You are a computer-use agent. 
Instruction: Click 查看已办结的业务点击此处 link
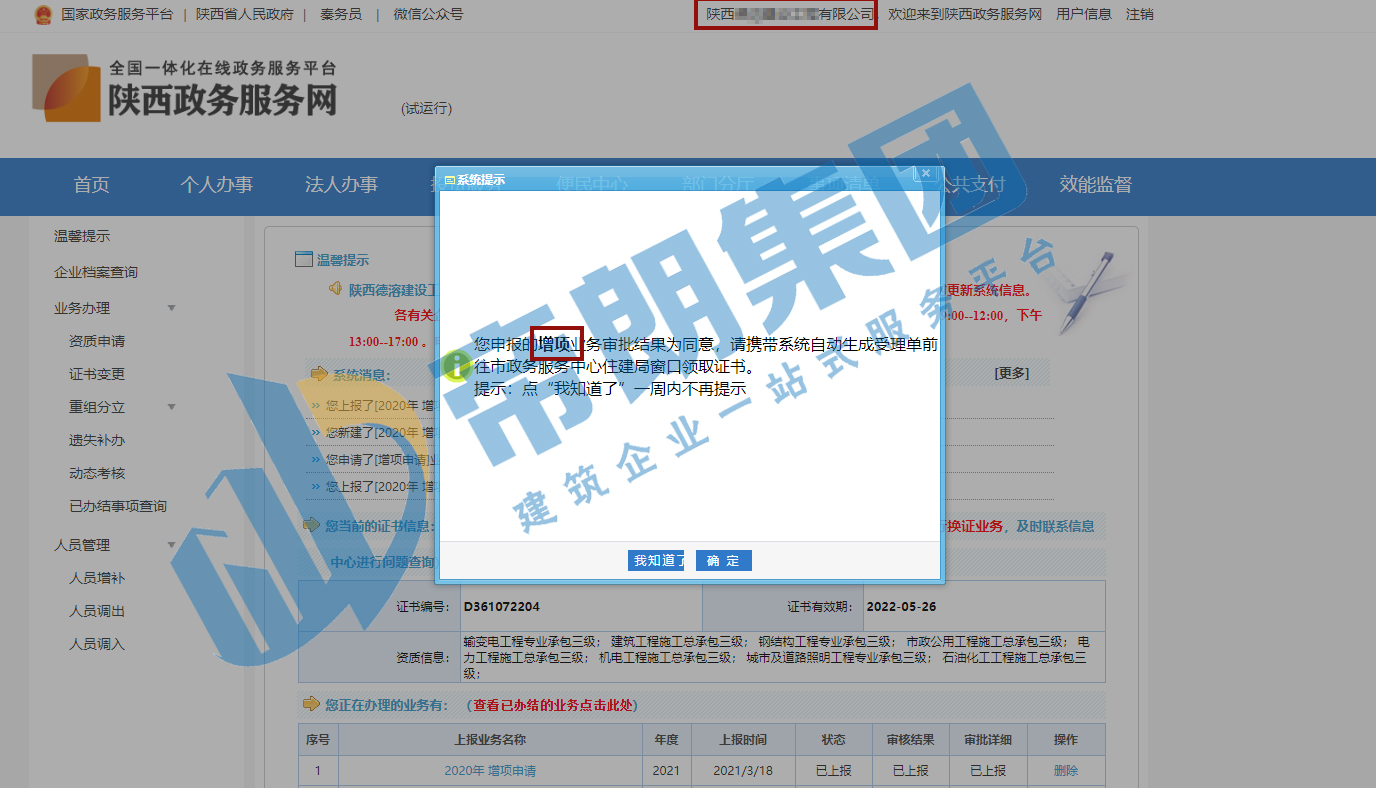pyautogui.click(x=554, y=705)
